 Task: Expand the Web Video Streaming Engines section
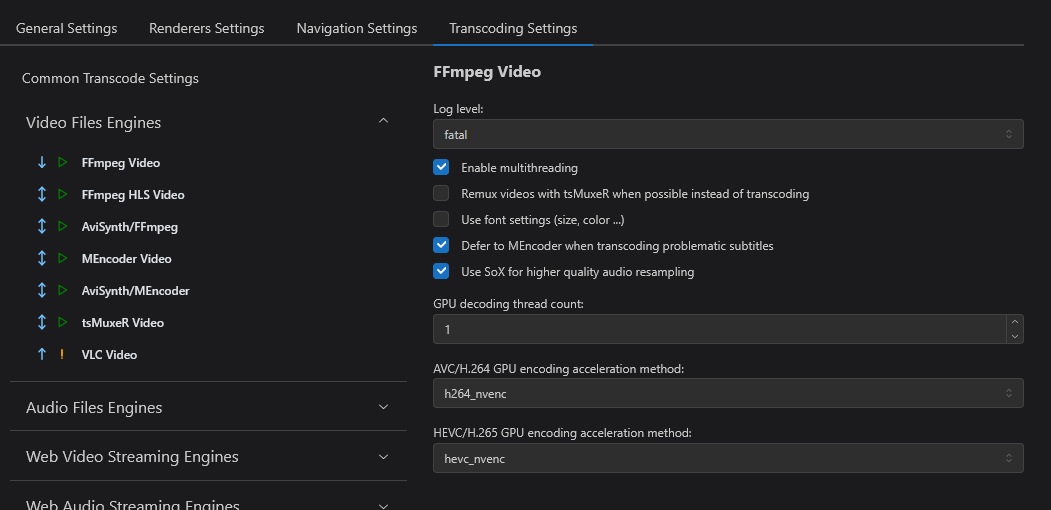click(383, 456)
